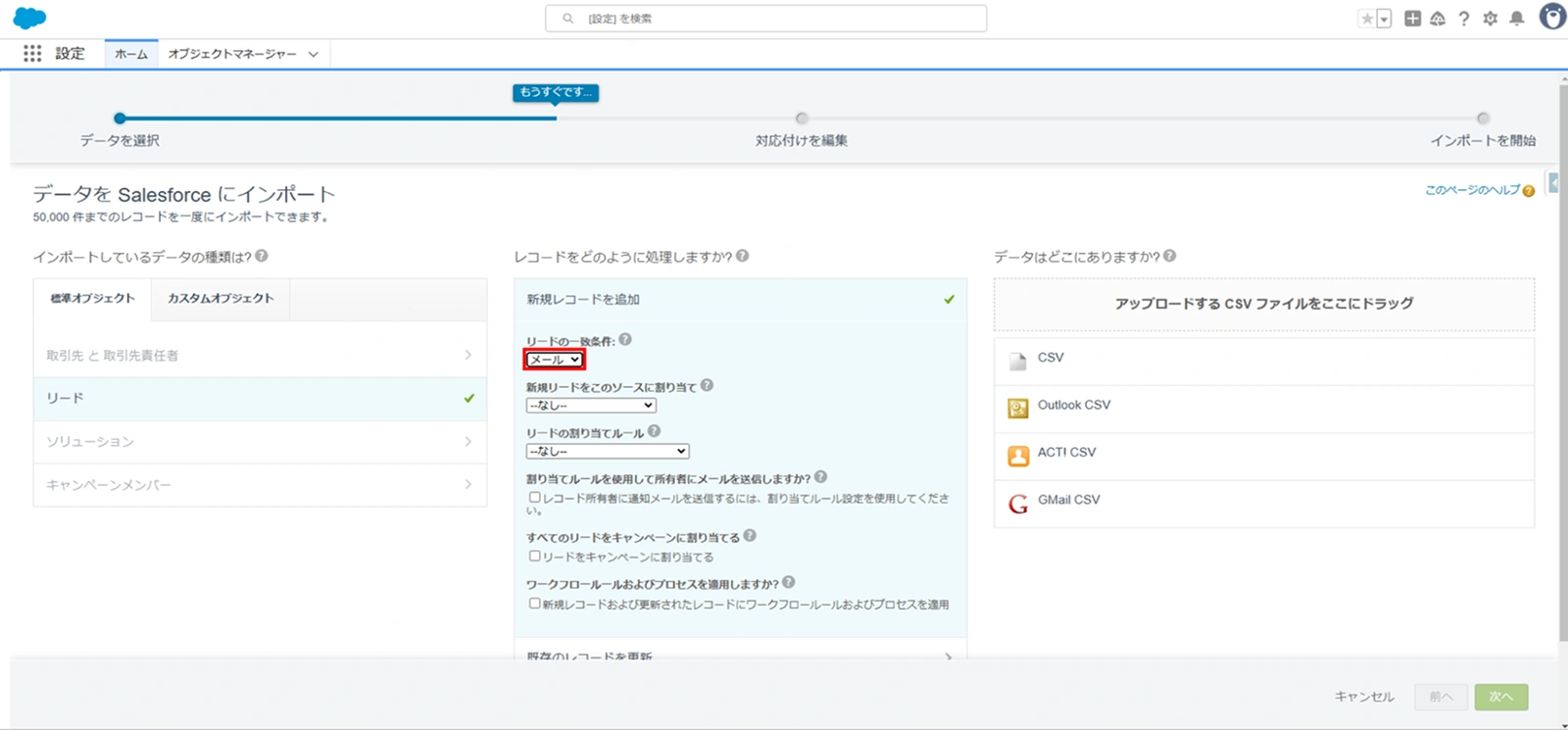Viewport: 1568px width, 730px height.
Task: Choose the GMail CSV icon
Action: tap(1018, 503)
